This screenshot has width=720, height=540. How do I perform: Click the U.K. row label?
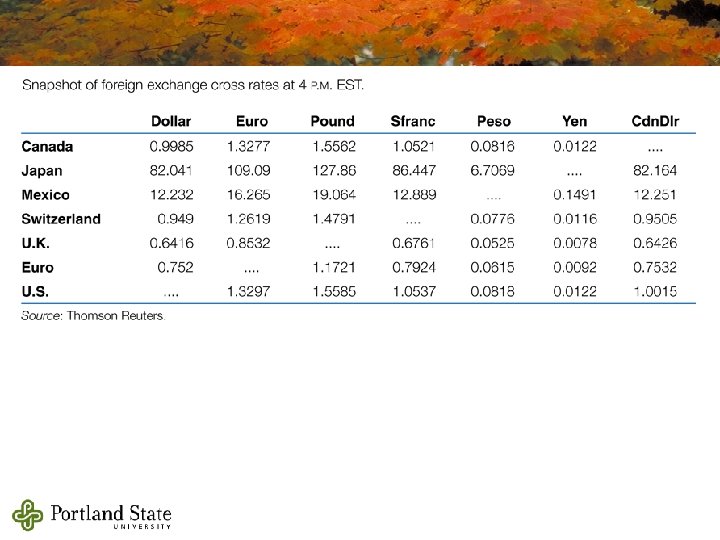click(36, 243)
